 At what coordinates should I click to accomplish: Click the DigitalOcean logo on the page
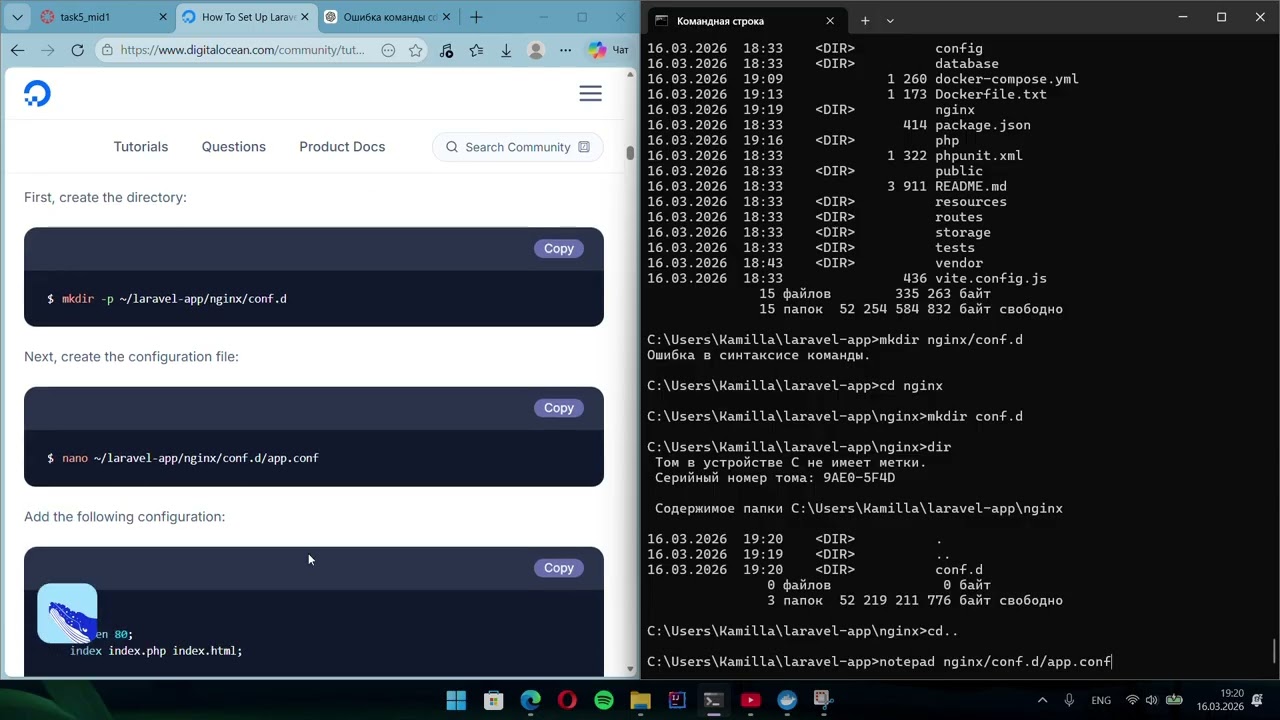coord(37,93)
